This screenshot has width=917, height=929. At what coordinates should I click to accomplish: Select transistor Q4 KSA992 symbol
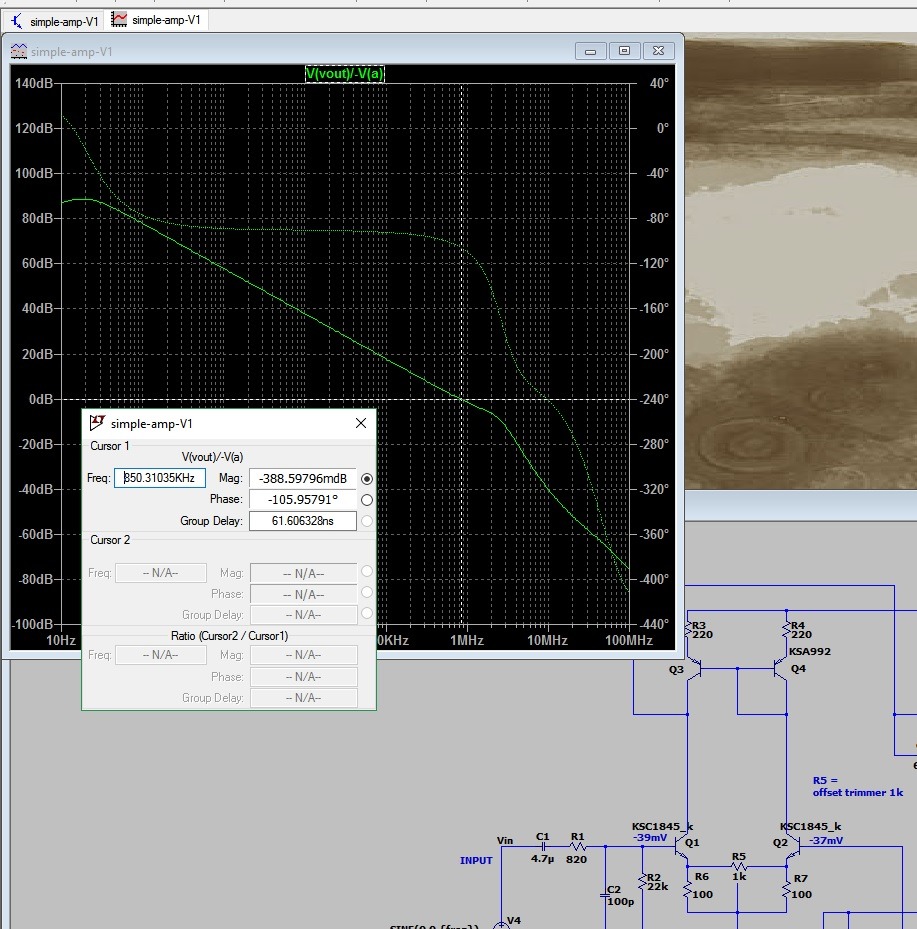point(781,669)
